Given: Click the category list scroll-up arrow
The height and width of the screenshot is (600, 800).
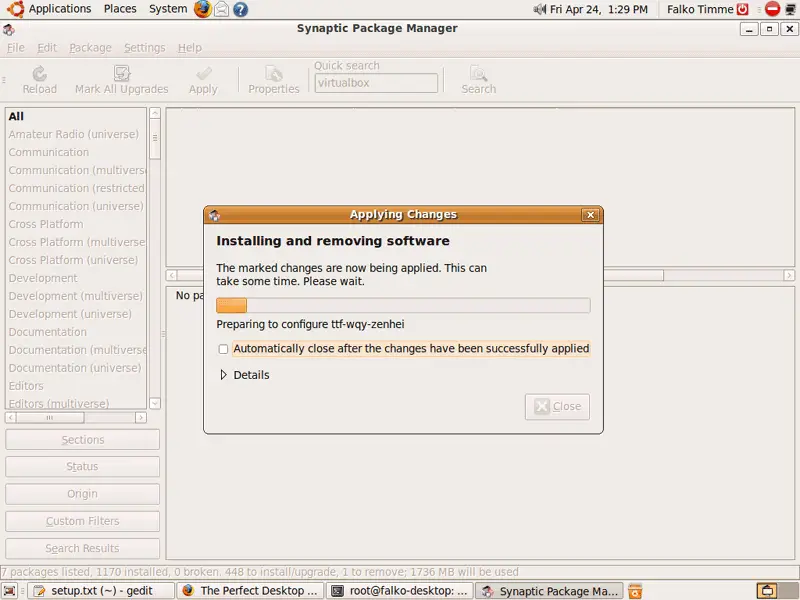Looking at the screenshot, I should tap(155, 113).
